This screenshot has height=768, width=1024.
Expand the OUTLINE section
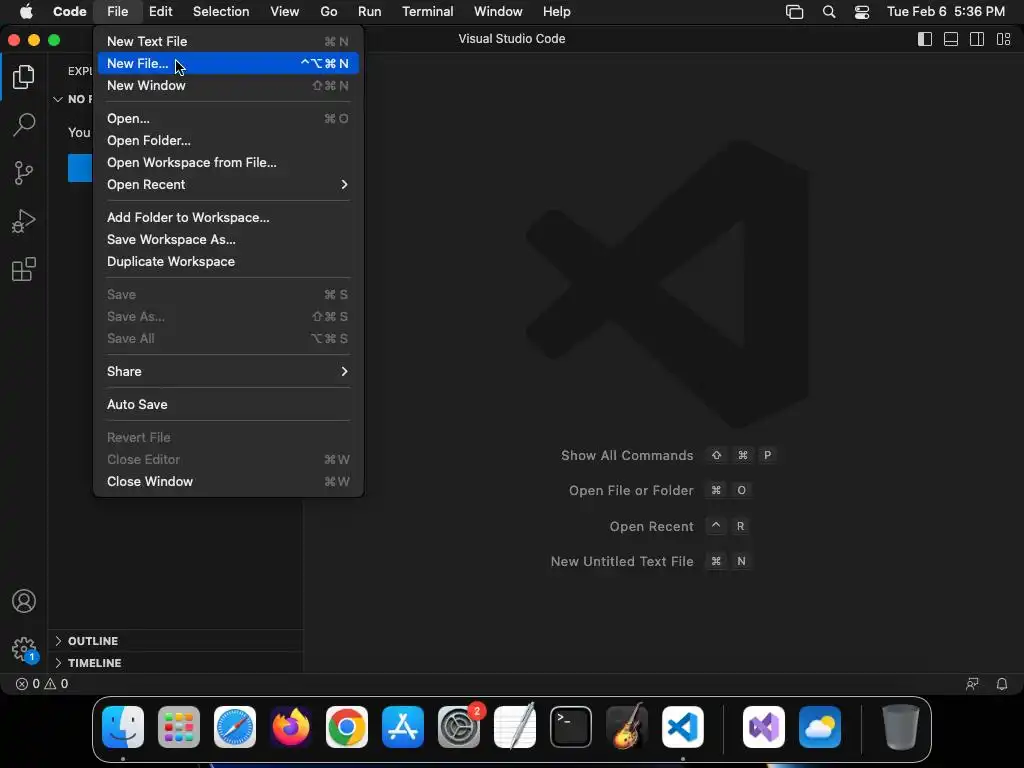click(x=175, y=641)
